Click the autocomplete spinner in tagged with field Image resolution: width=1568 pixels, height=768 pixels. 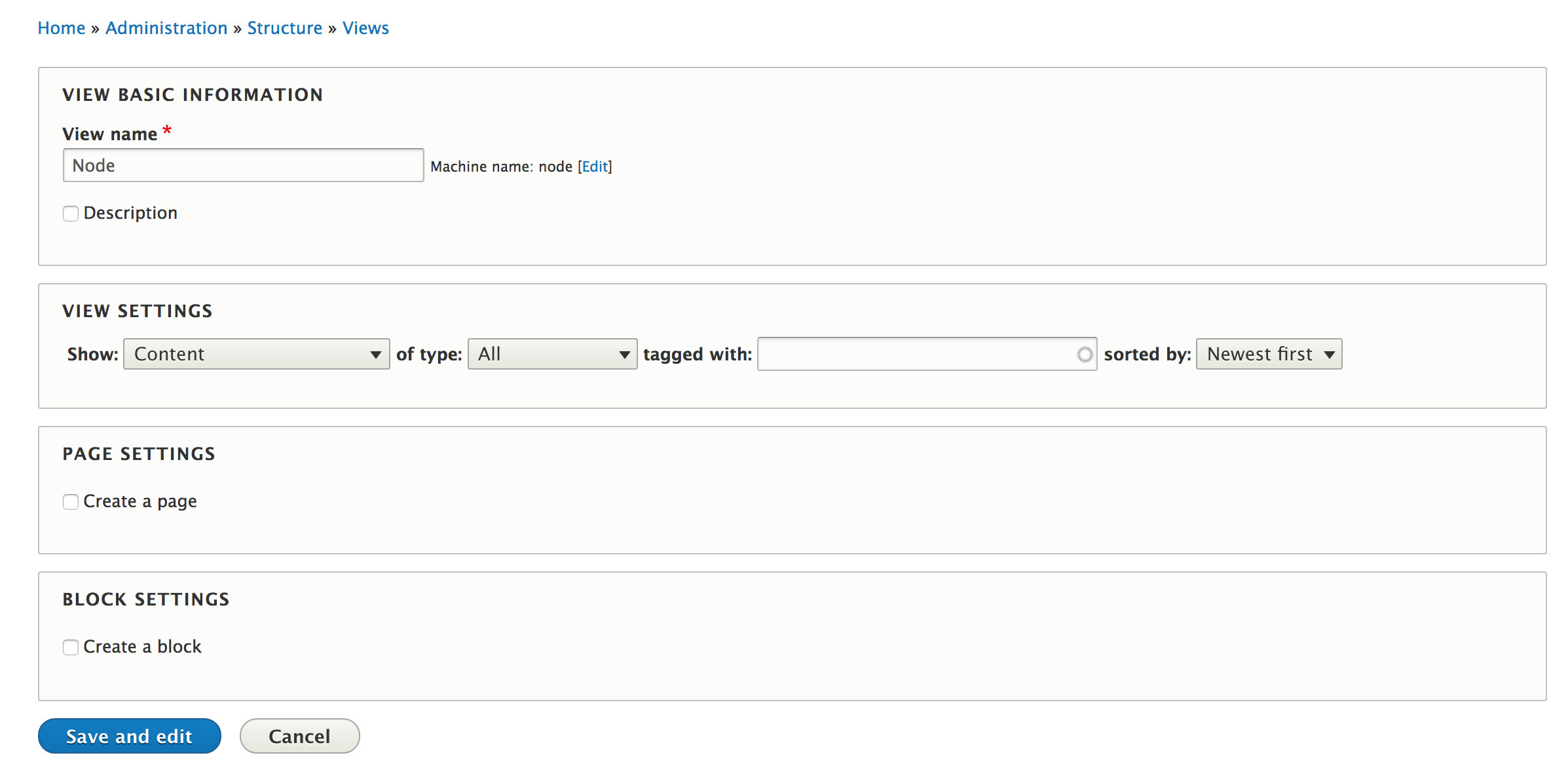click(1084, 353)
